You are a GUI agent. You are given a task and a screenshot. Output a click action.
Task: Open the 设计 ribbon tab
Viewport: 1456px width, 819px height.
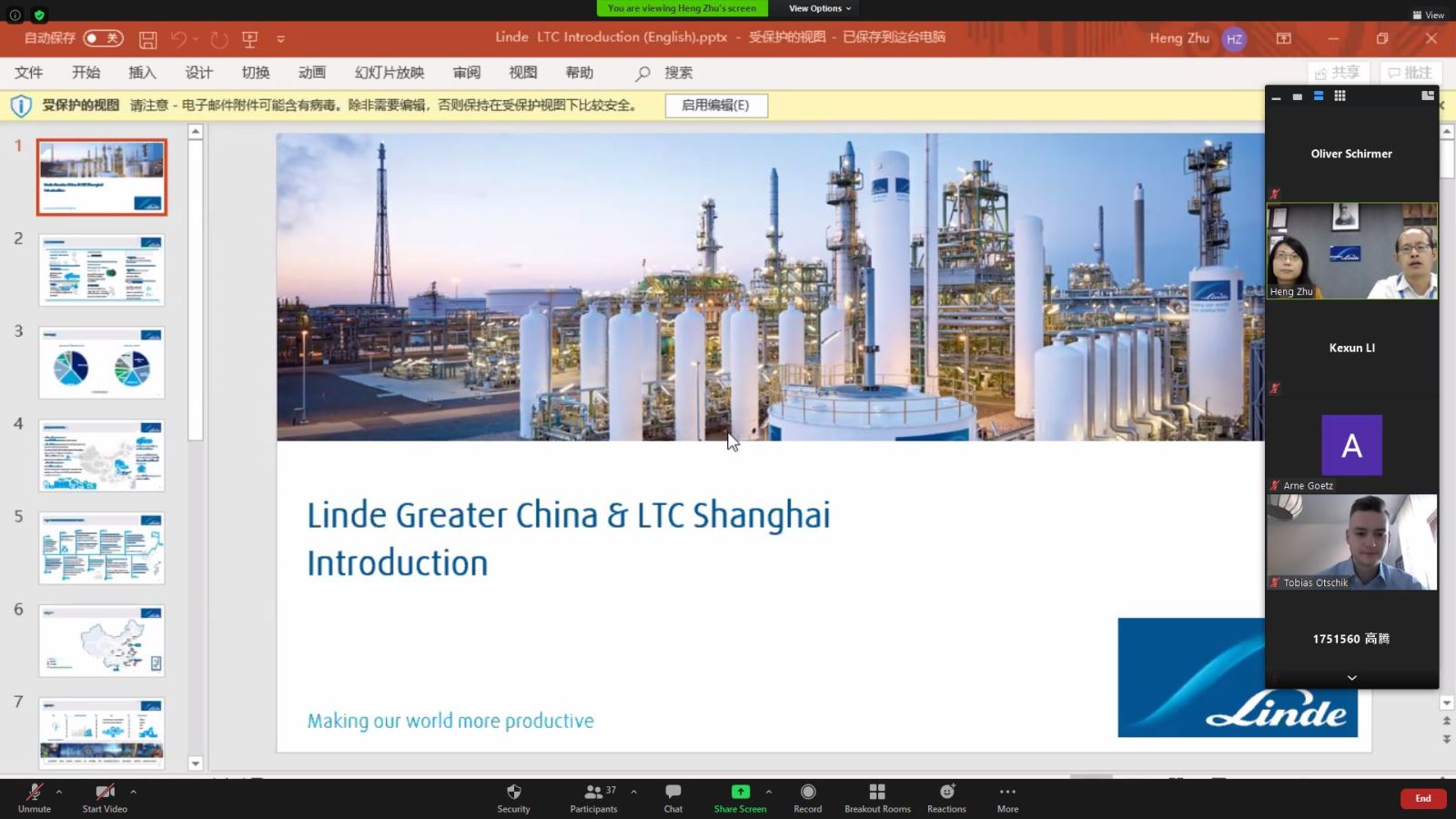[198, 73]
